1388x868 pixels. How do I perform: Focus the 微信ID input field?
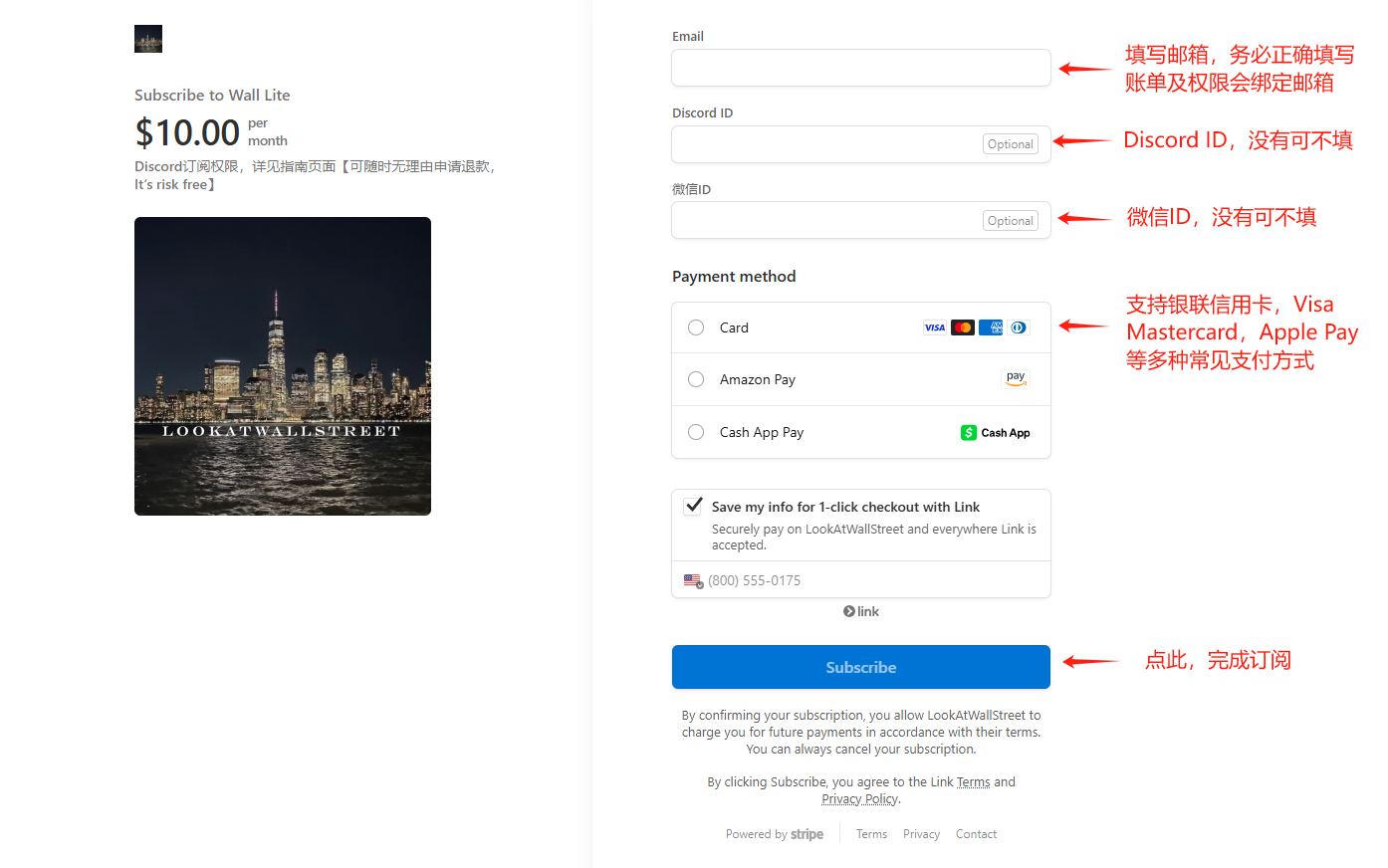tap(861, 221)
